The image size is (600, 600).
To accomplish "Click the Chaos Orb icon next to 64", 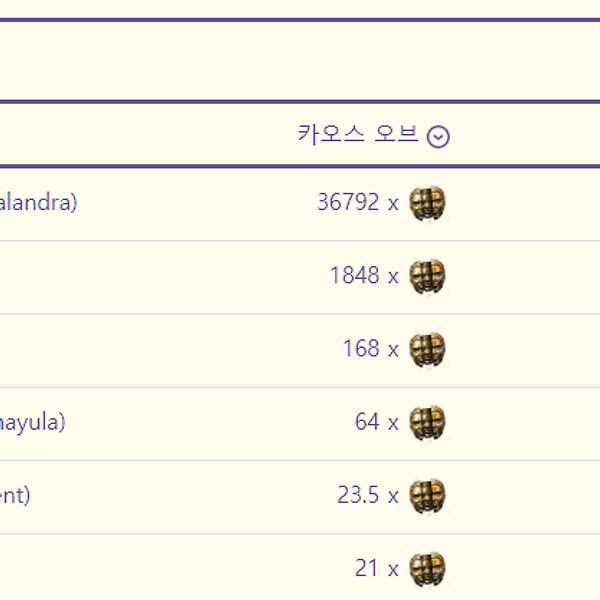I will [427, 422].
